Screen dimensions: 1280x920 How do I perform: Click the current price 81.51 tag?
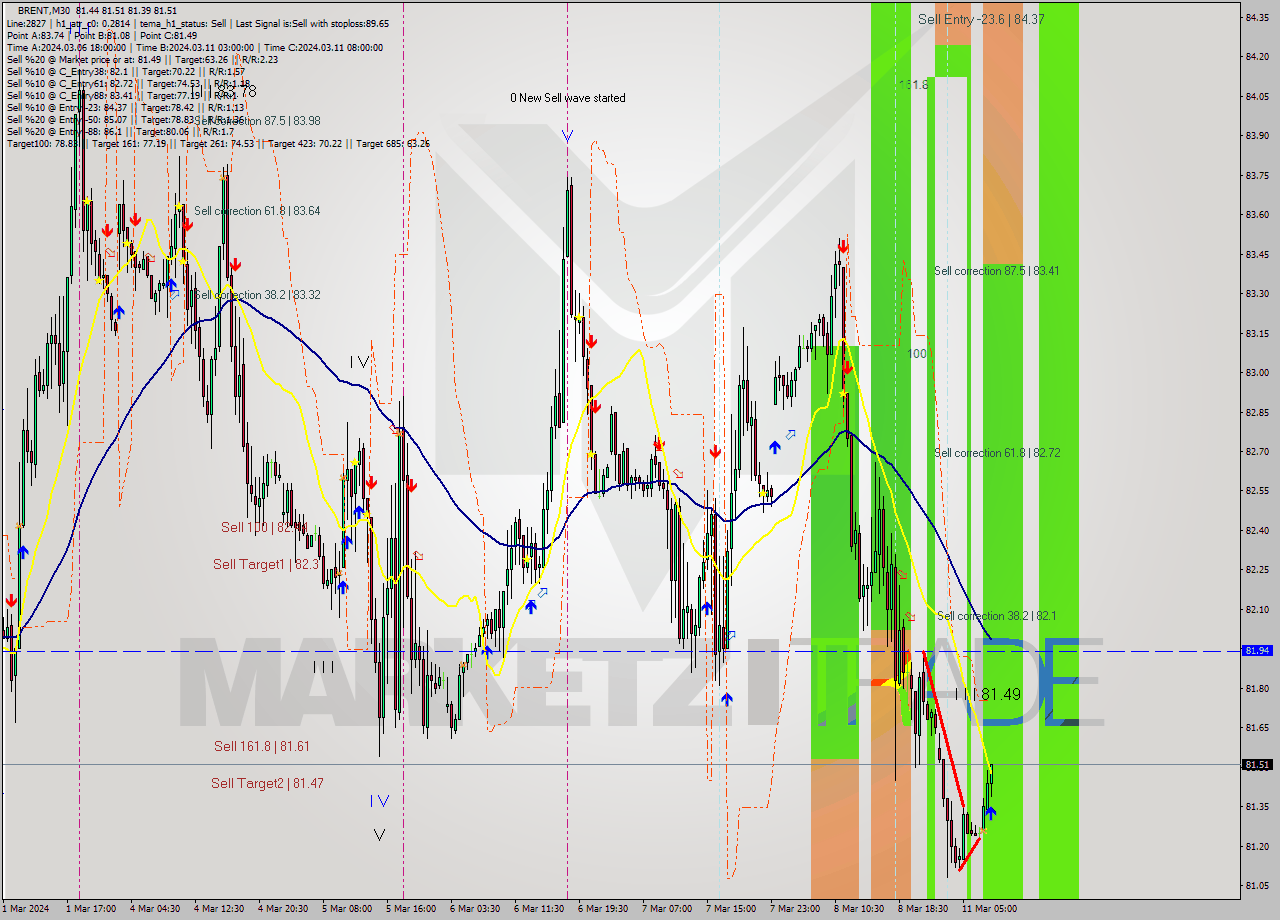1257,765
